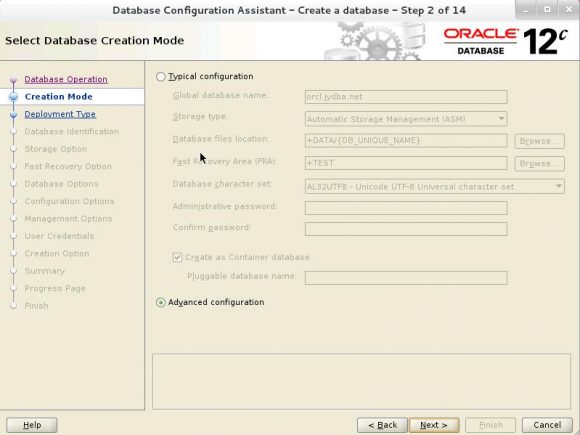Click the Oracle 12c Database logo

click(x=505, y=41)
